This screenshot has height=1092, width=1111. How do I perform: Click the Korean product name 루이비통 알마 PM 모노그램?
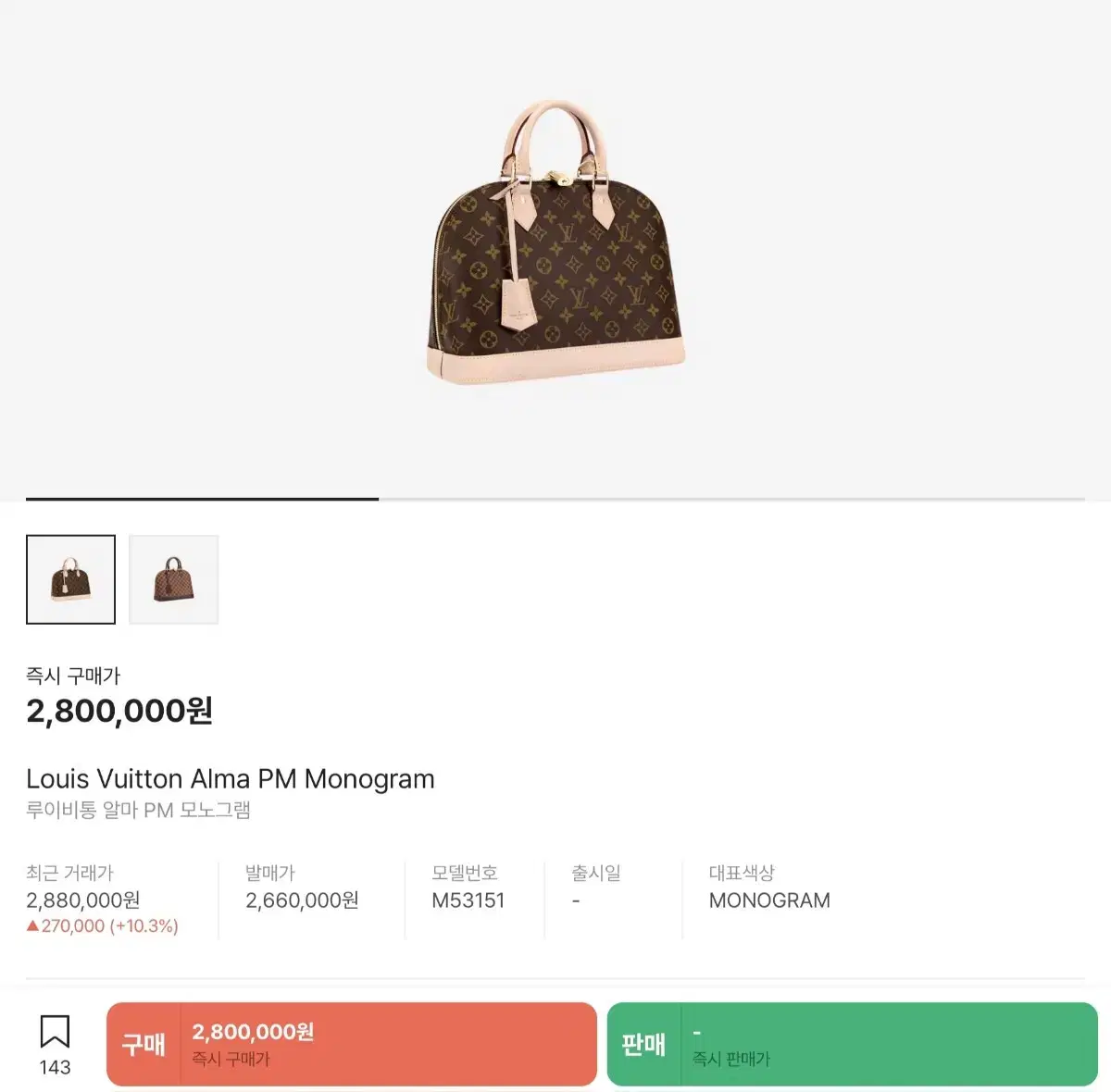(139, 811)
